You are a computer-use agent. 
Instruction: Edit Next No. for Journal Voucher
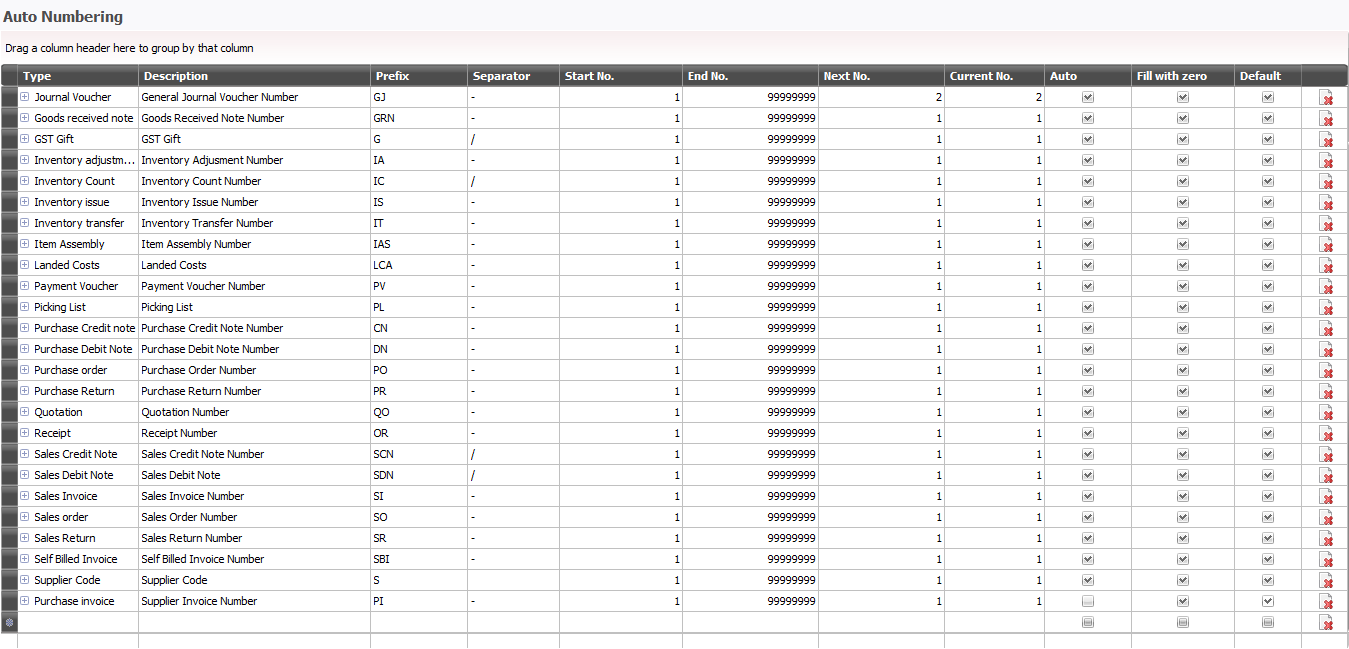[x=881, y=97]
